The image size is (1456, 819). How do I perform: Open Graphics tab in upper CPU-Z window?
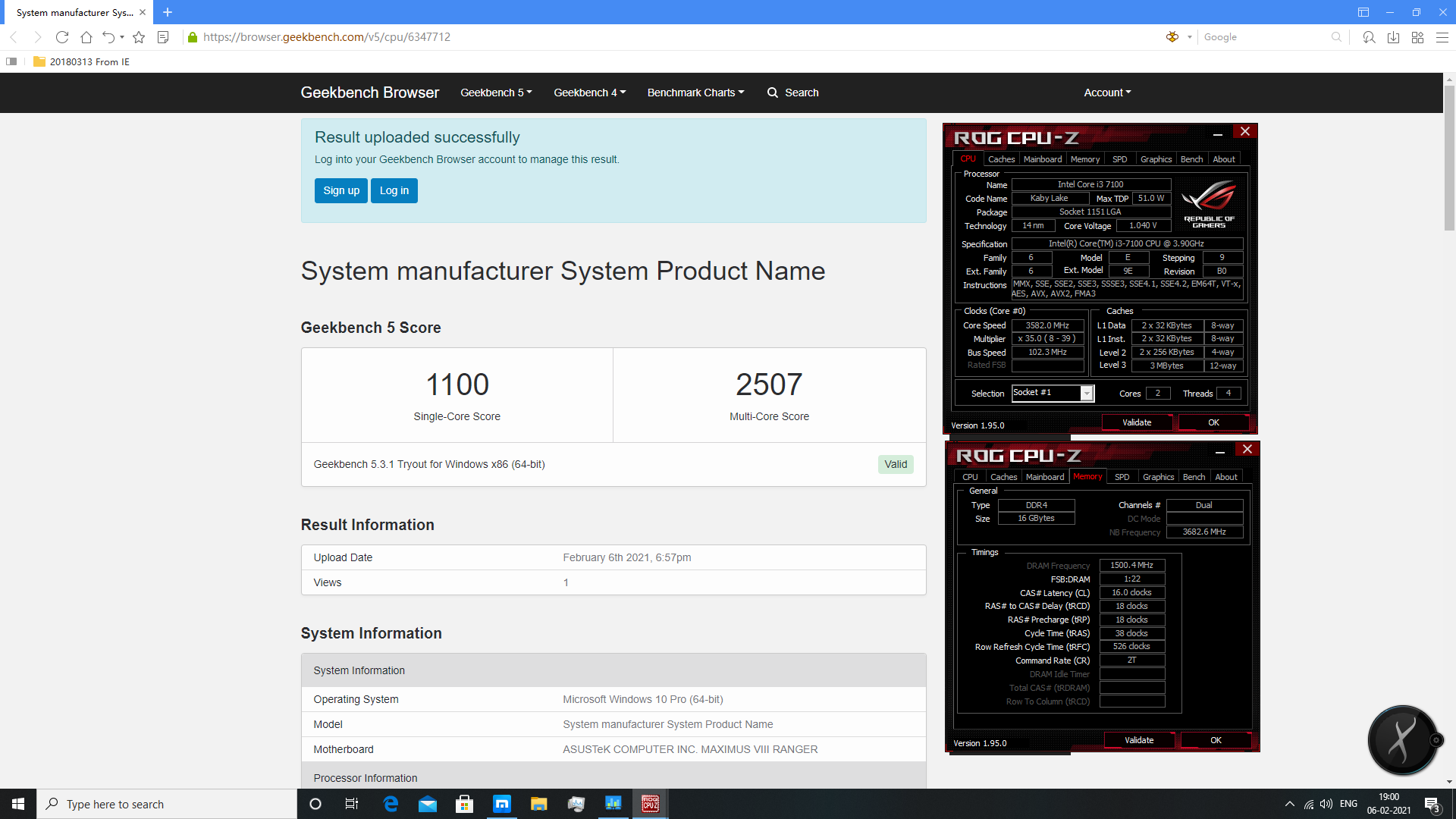[x=1156, y=159]
